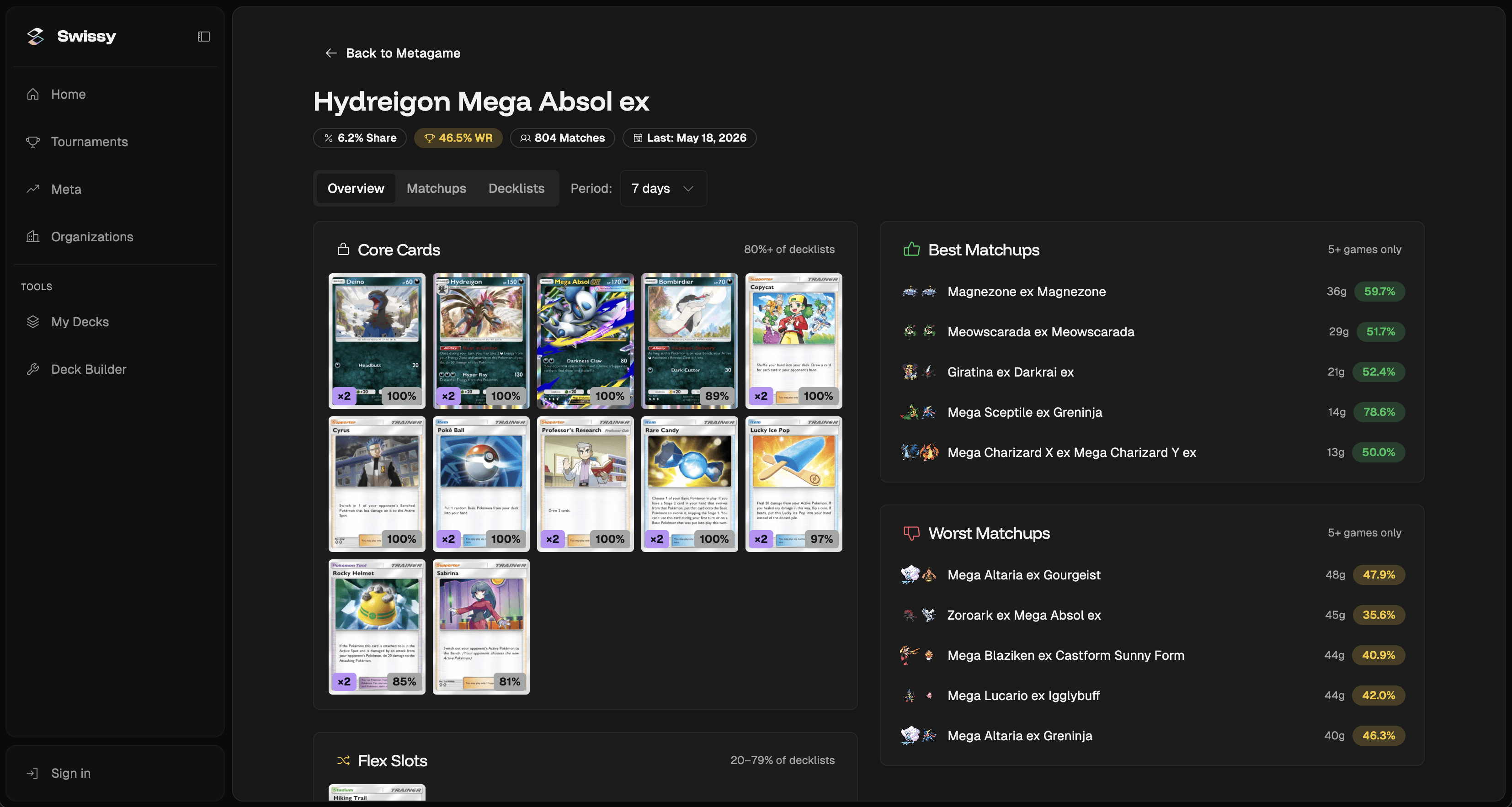Click the Tournaments trophy icon
The image size is (1512, 807).
coord(33,142)
